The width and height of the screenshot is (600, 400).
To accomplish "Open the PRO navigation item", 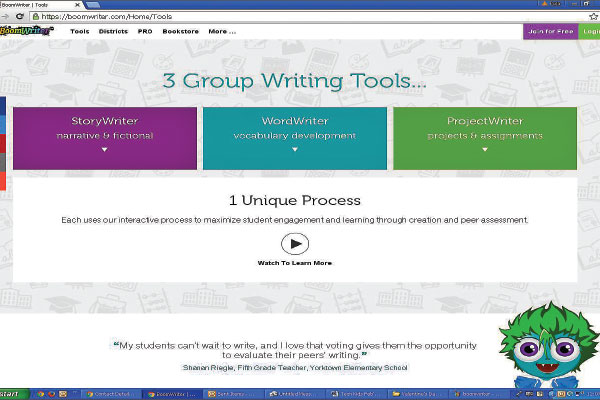I will click(x=145, y=31).
